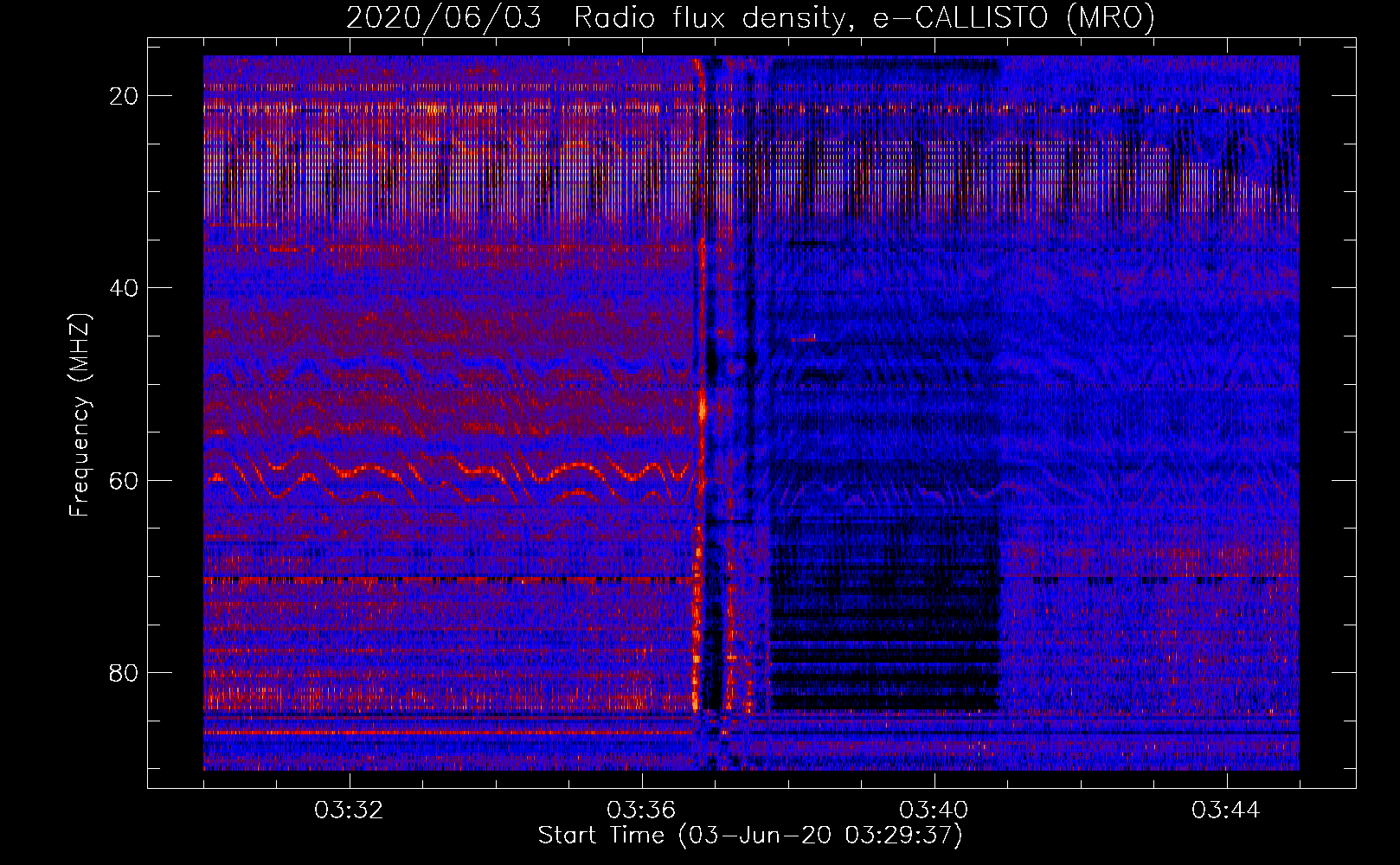Screen dimensions: 1400x865
Task: Click the 20 MHz frequency tick label
Action: coord(125,96)
